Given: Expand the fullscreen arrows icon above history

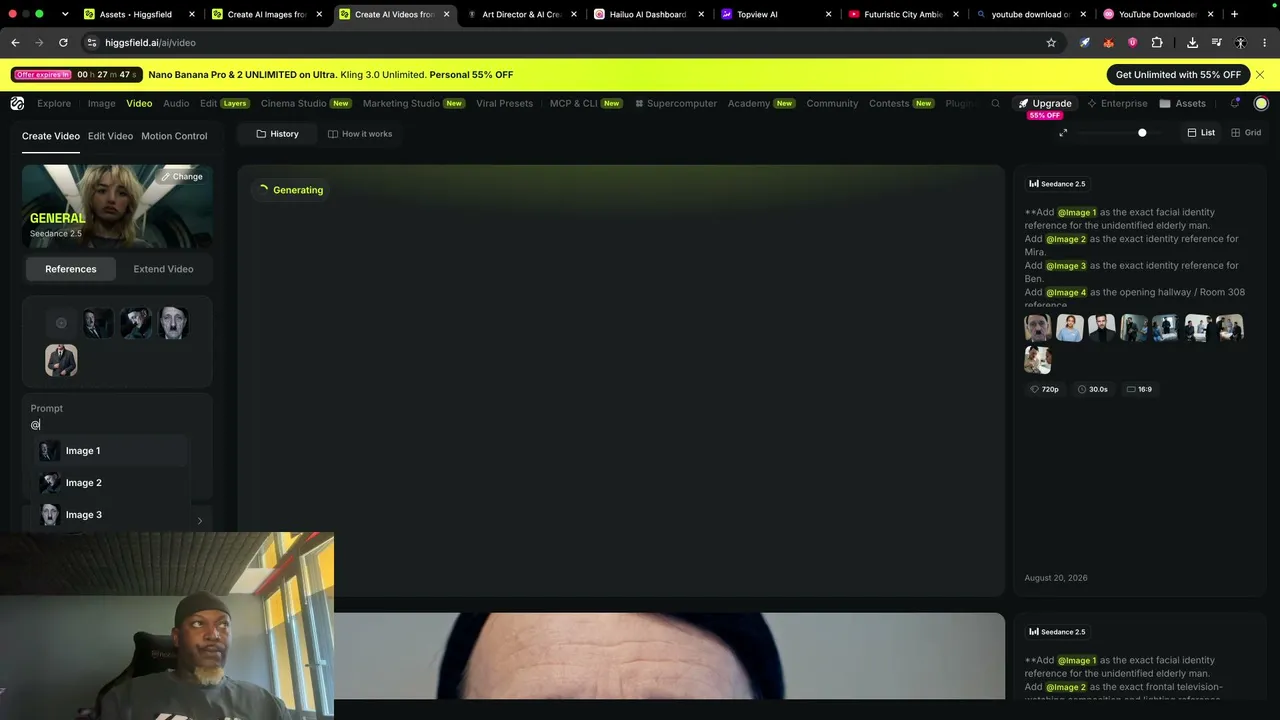Looking at the screenshot, I should tap(1063, 133).
